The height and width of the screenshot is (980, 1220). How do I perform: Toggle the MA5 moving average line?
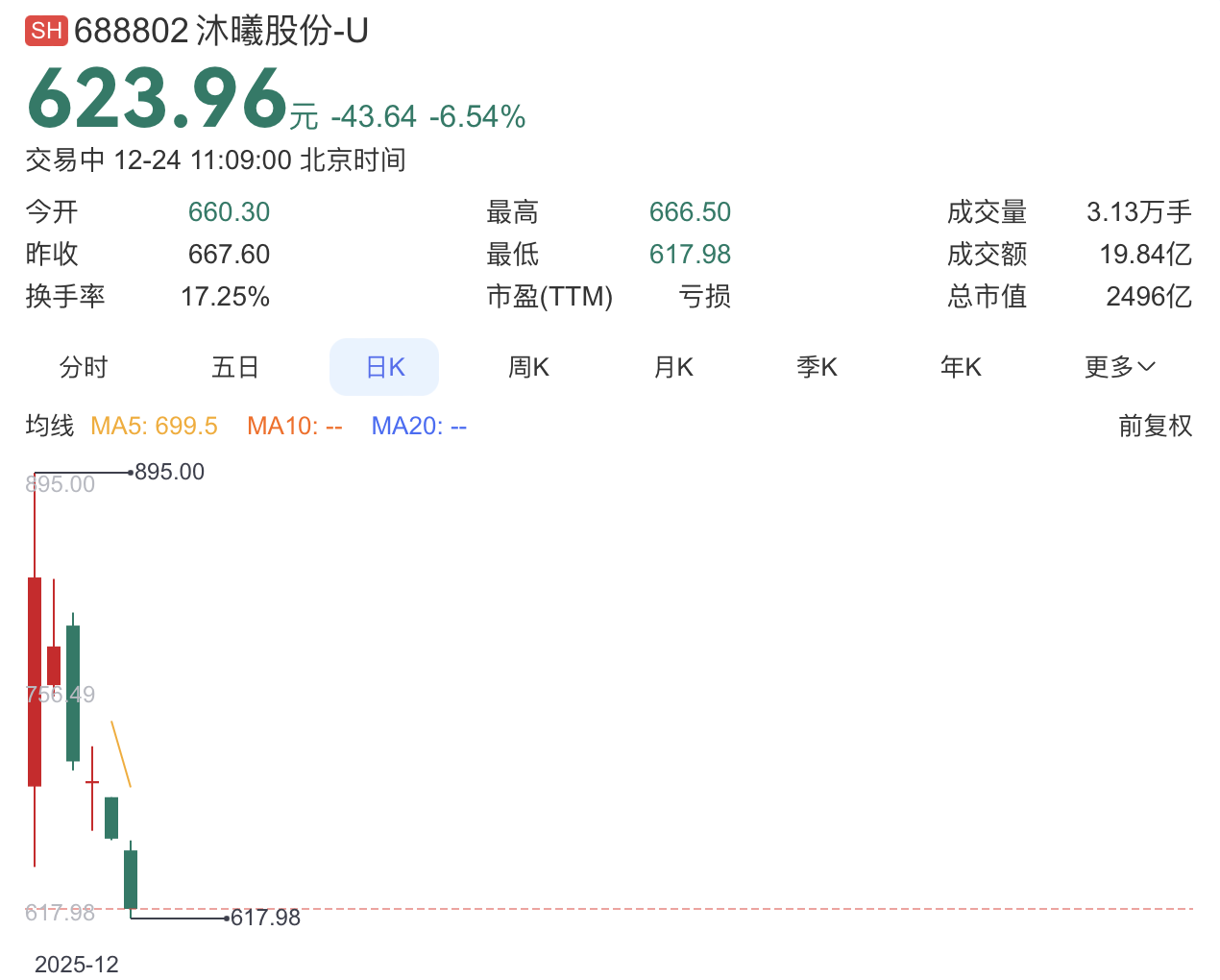[154, 426]
